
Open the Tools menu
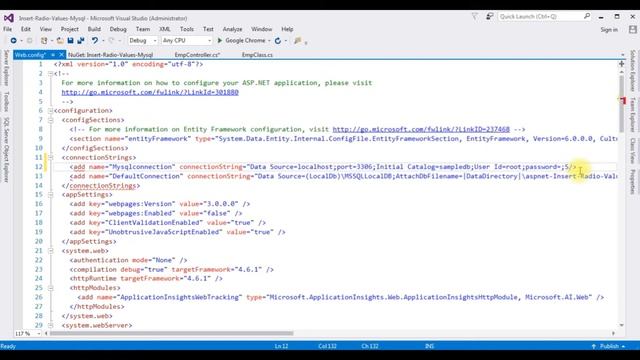pyautogui.click(x=187, y=29)
